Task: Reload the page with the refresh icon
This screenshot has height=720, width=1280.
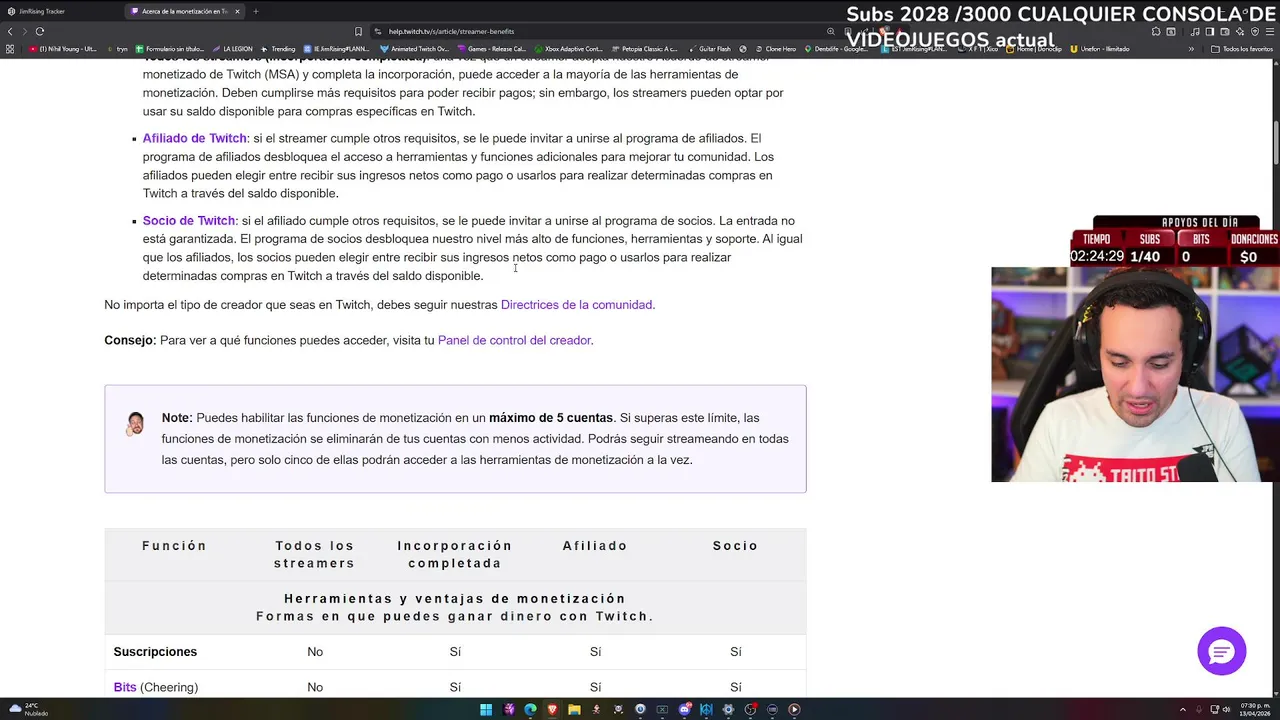Action: (x=40, y=31)
